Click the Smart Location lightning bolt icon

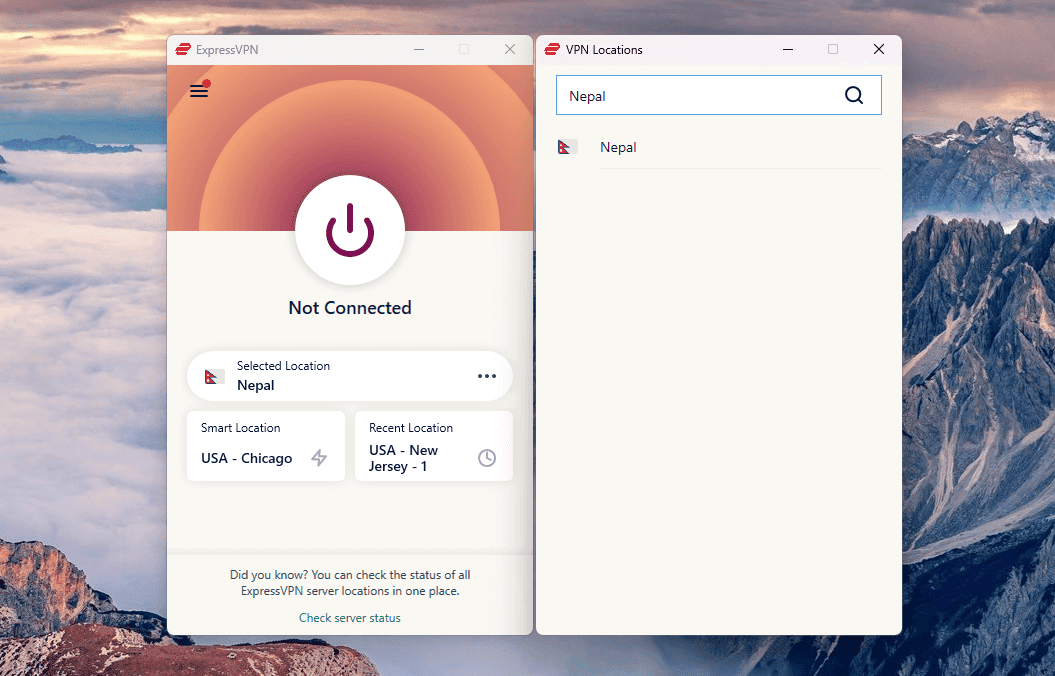[319, 458]
